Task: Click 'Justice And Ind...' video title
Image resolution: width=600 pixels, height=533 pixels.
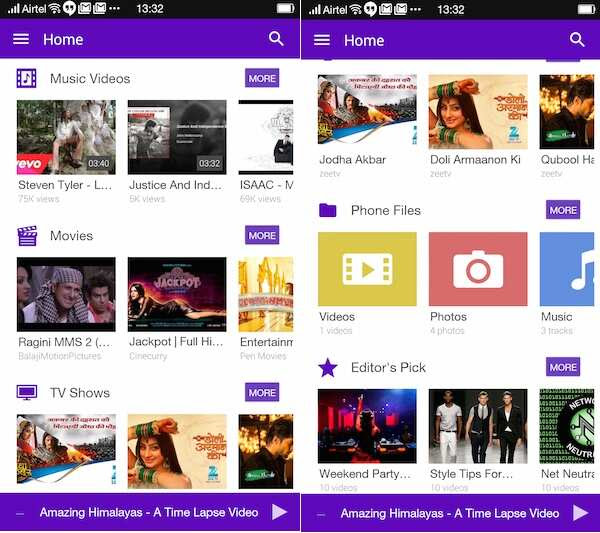Action: point(176,185)
